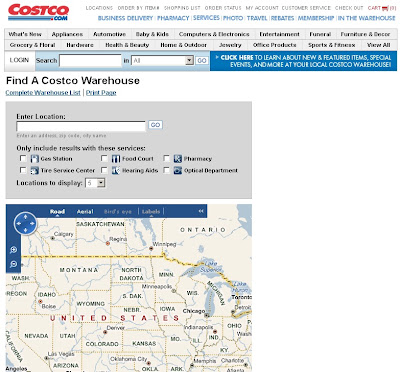Click GO button next to Enter Location
400x372 pixels.
click(155, 125)
